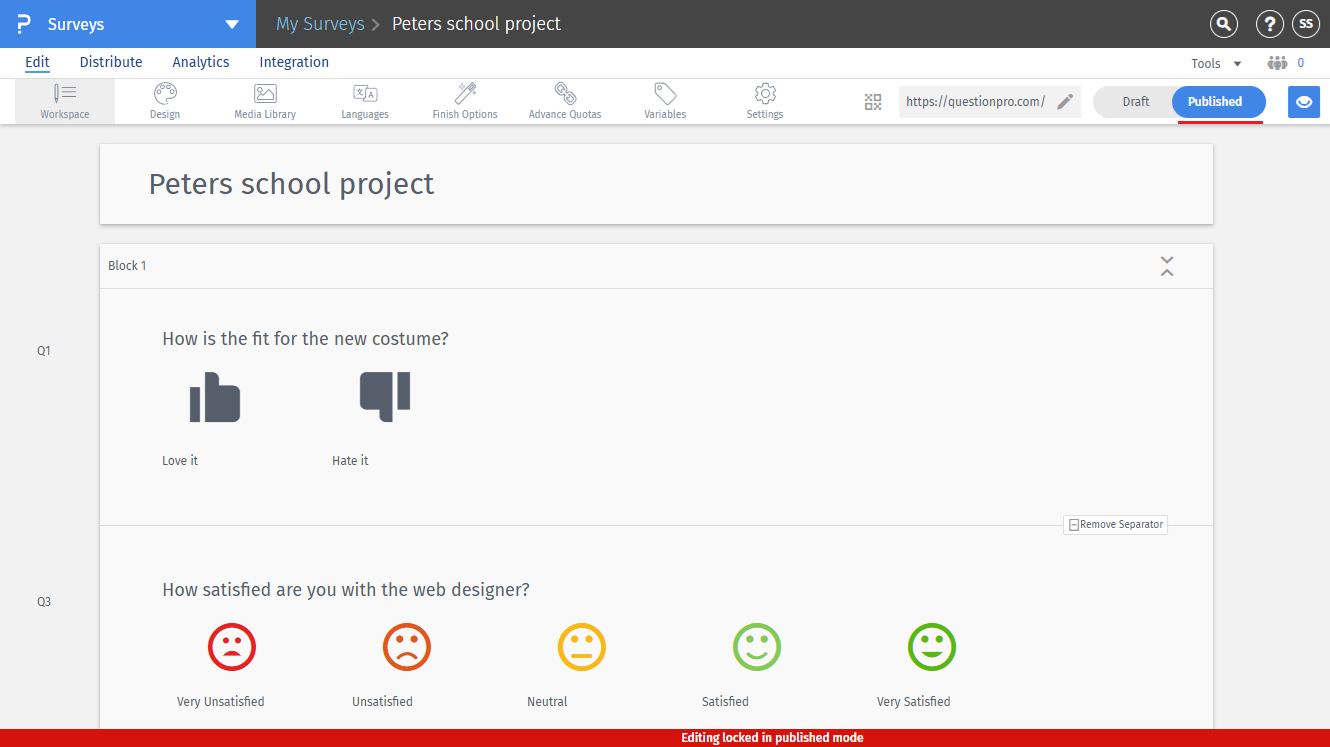Viewport: 1330px width, 747px height.
Task: Select the Very Satisfied green smiley
Action: (x=931, y=647)
